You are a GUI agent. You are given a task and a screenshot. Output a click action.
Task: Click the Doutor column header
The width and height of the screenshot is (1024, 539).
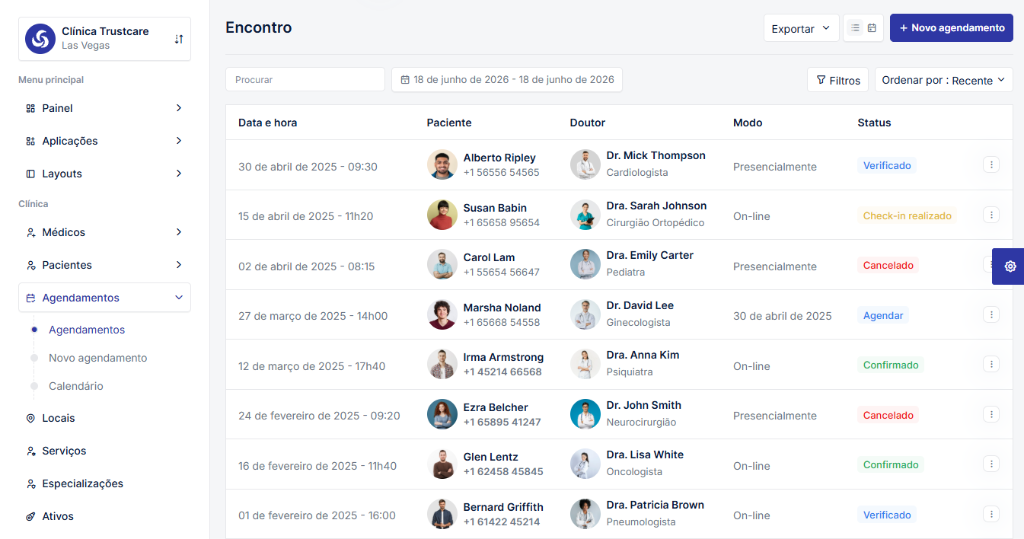pyautogui.click(x=587, y=123)
